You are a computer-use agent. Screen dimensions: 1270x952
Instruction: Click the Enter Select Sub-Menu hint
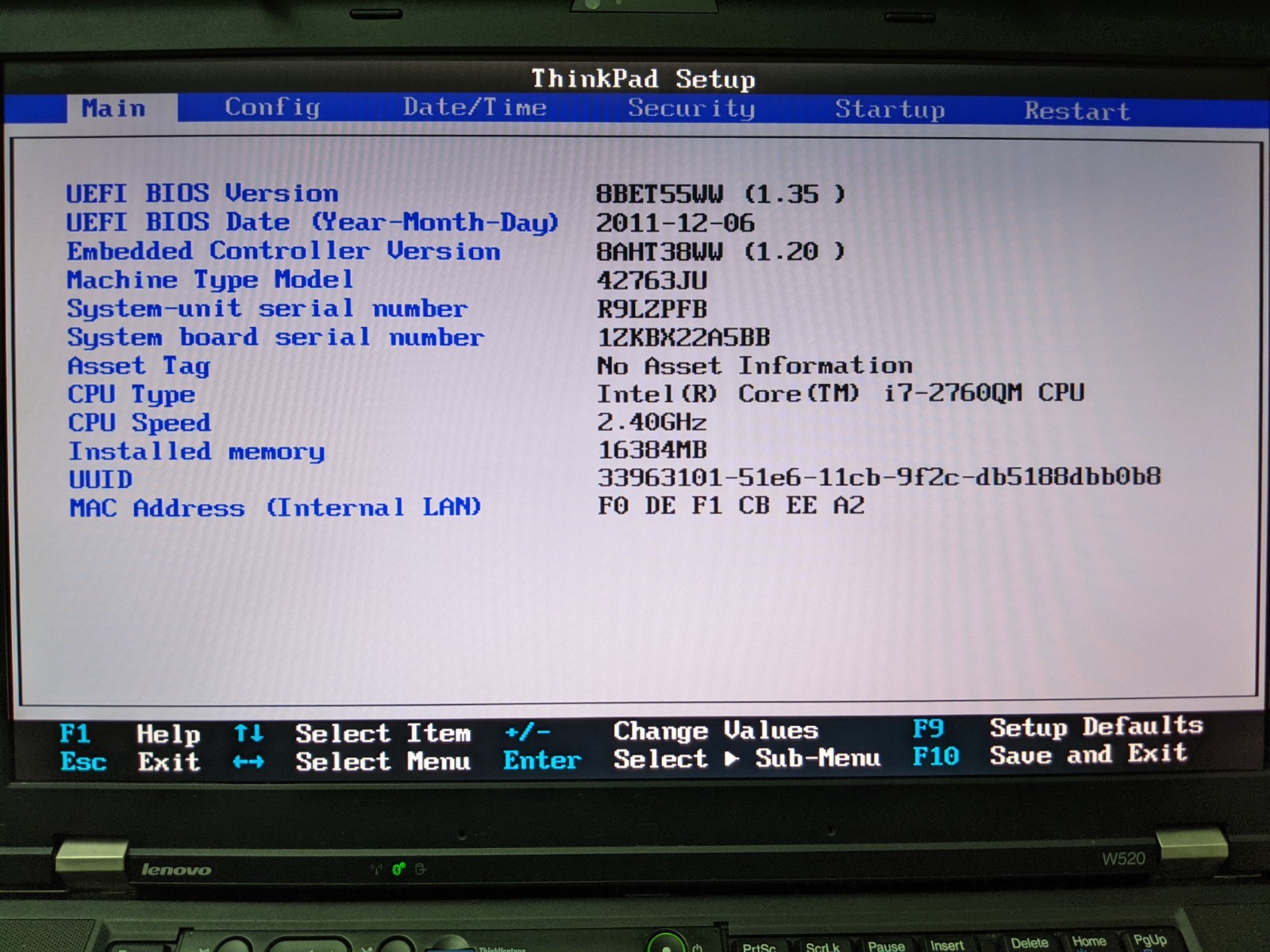click(692, 759)
